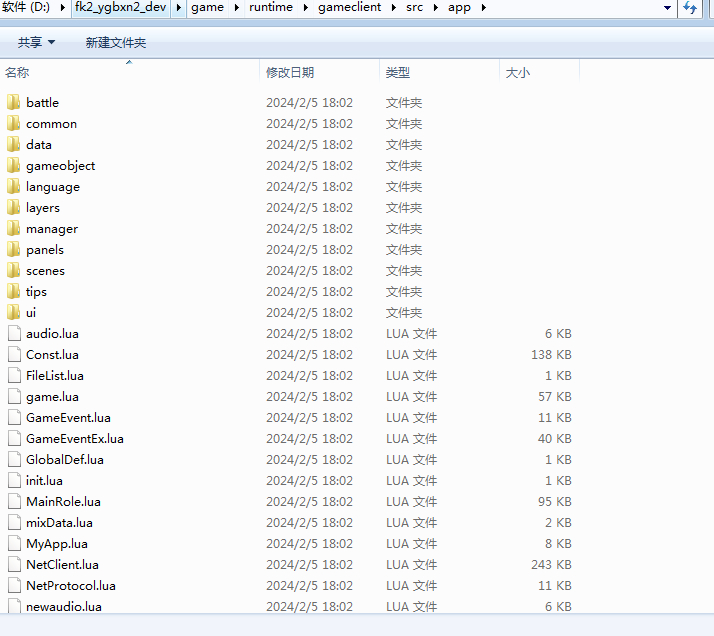Expand the address bar history dropdown arrow
Image resolution: width=714 pixels, height=636 pixels.
tap(667, 8)
